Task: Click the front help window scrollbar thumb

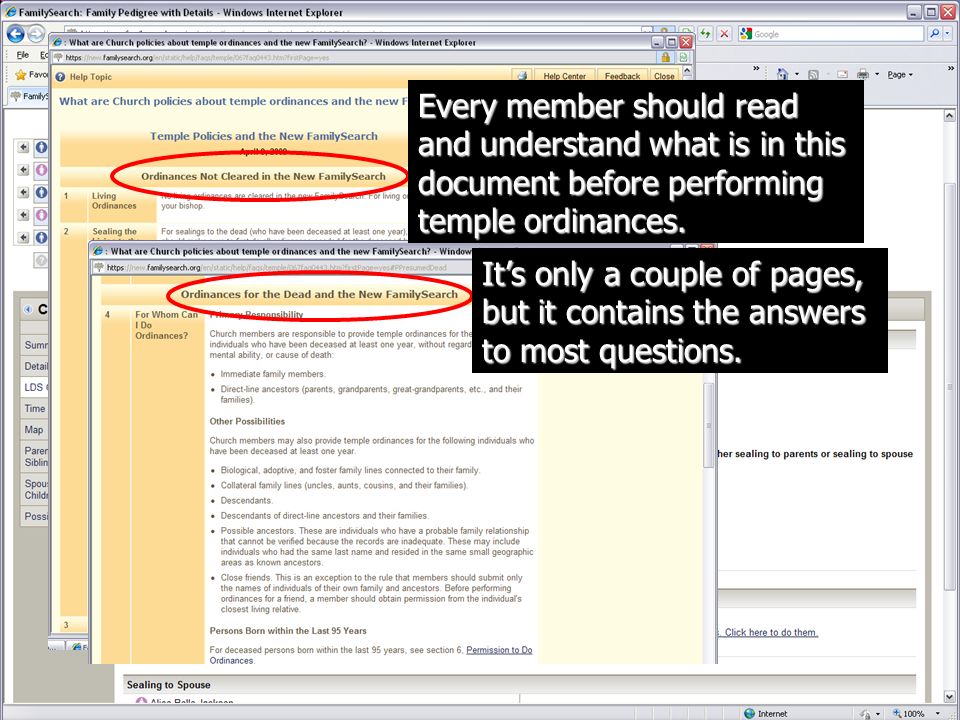Action: 709,425
